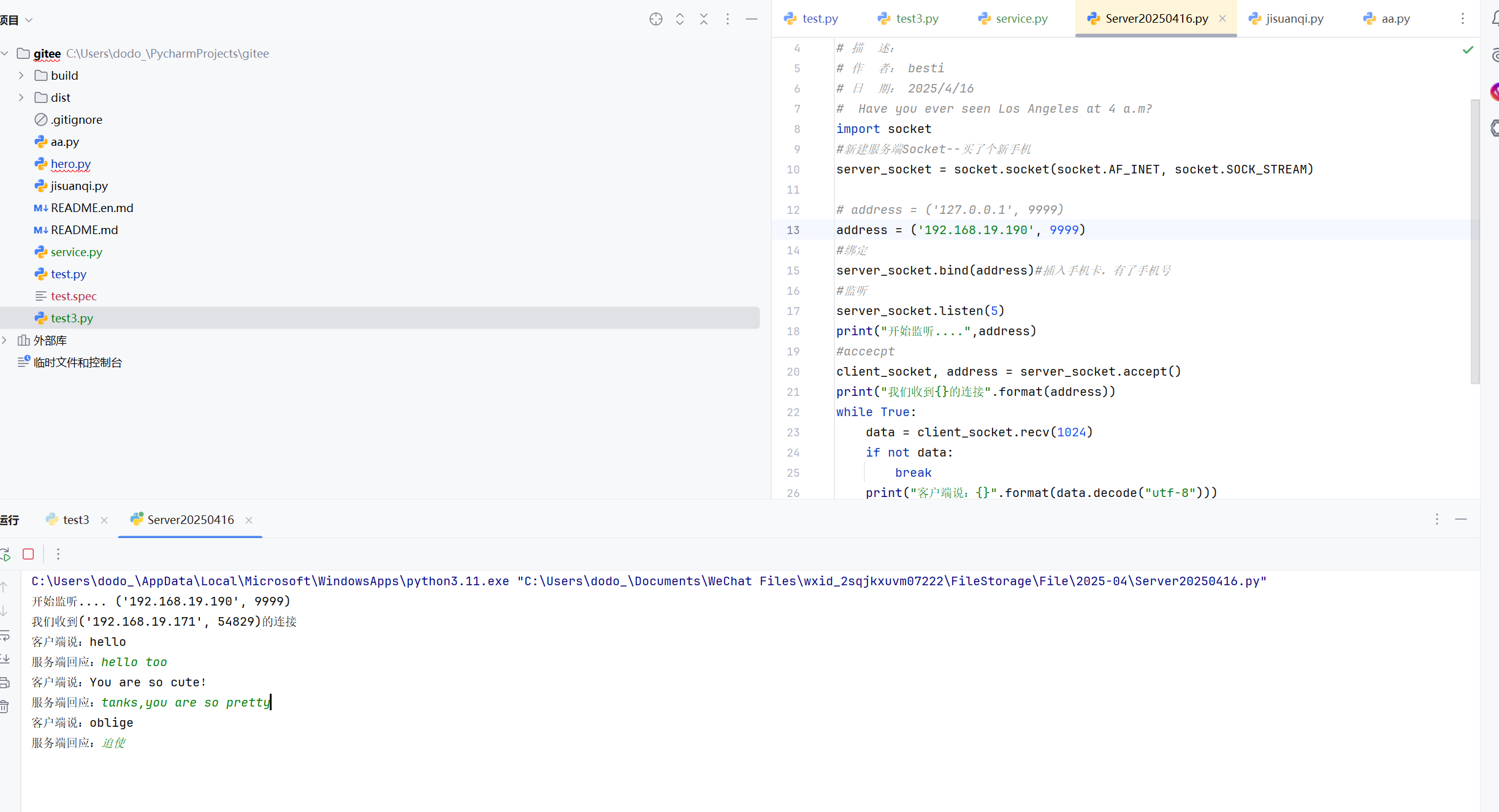
Task: Click the select opened file crosshair icon
Action: tap(655, 19)
